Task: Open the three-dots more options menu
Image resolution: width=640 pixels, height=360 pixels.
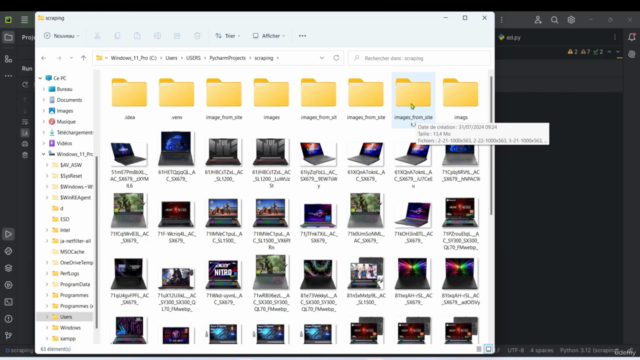Action: [x=302, y=36]
